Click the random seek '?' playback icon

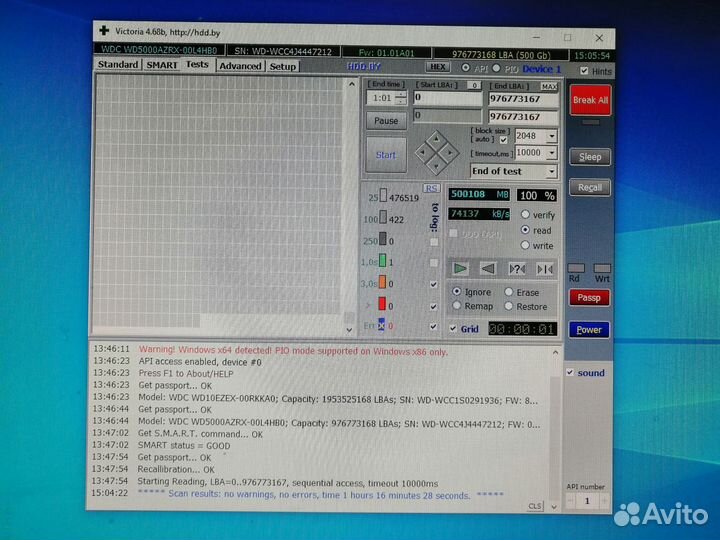click(x=517, y=268)
